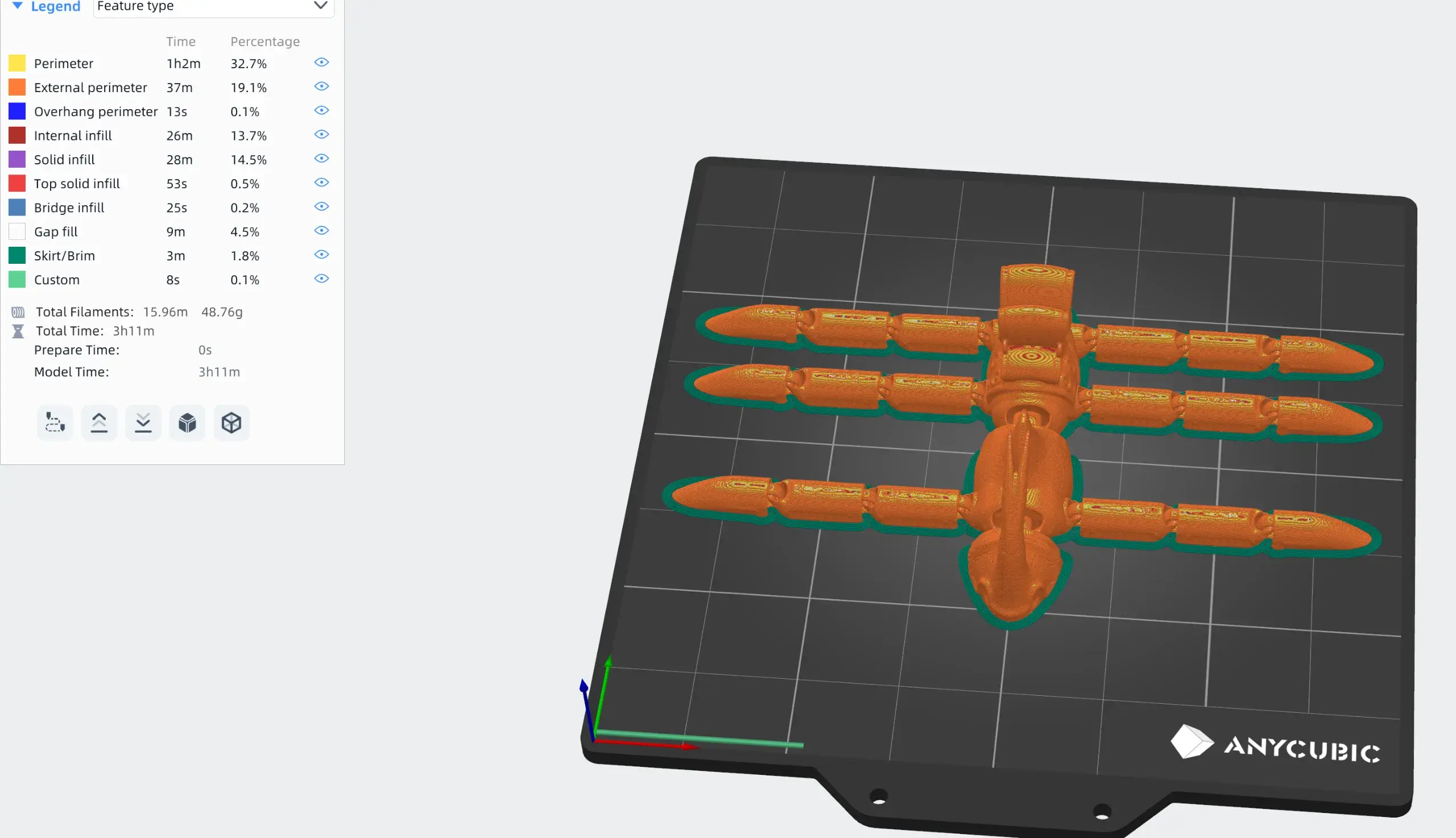Click the Solid infill purple swatch
This screenshot has width=1456, height=838.
(x=17, y=159)
